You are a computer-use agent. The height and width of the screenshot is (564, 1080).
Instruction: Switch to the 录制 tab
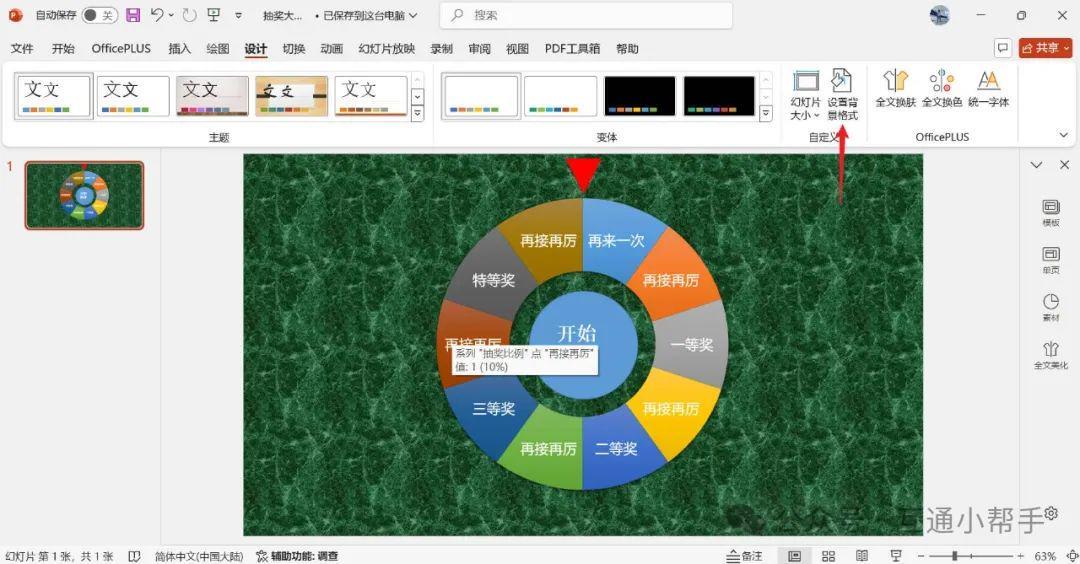point(442,48)
